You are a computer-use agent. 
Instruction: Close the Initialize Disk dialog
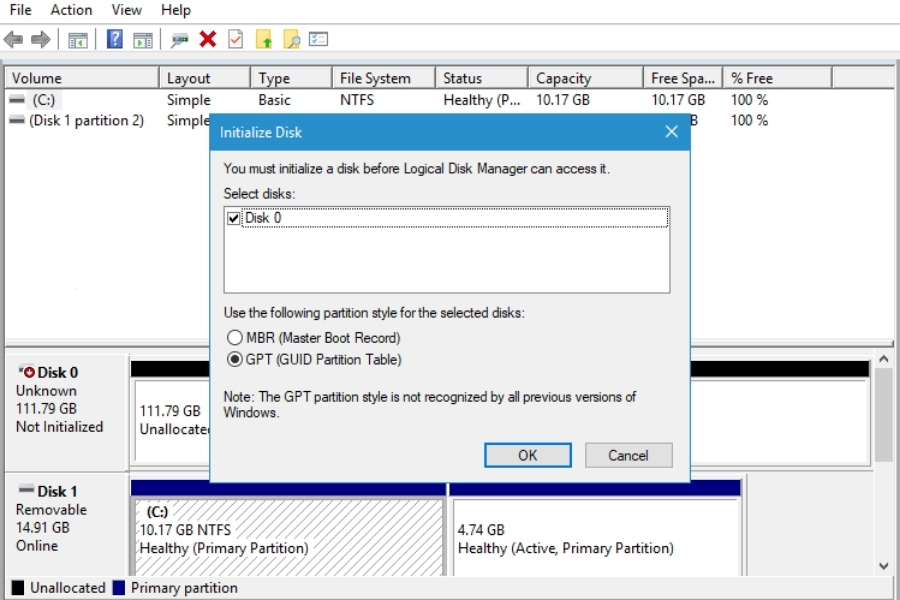click(671, 132)
